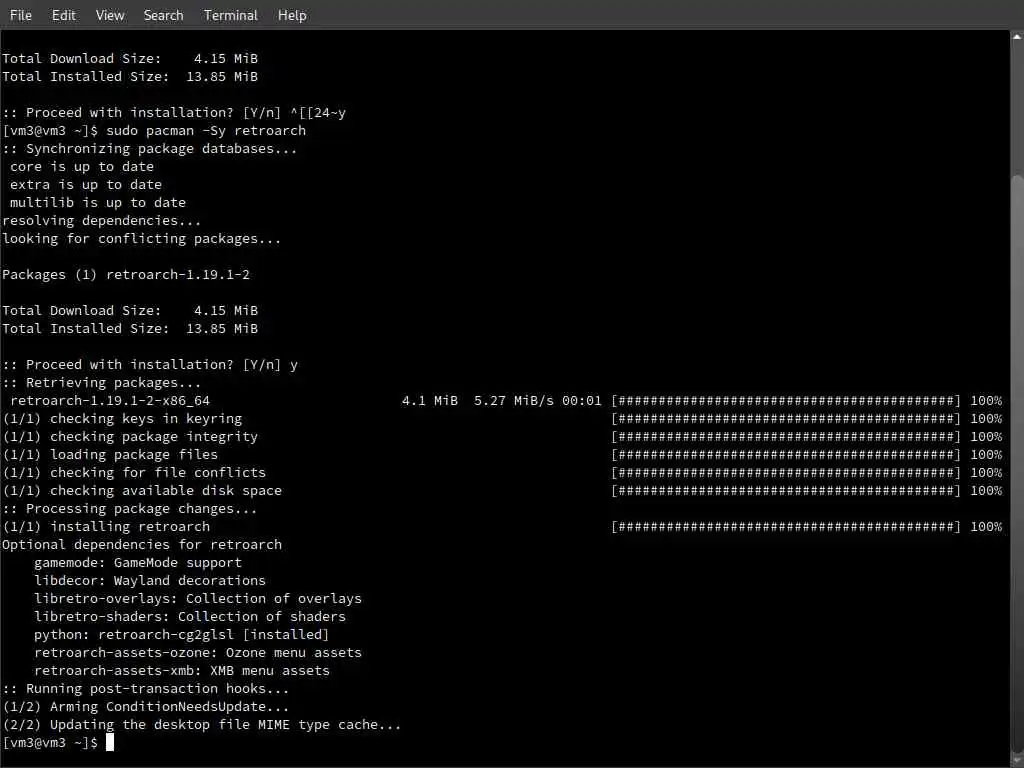Open the Search menu
Screen dimensions: 1024x768
(x=163, y=15)
